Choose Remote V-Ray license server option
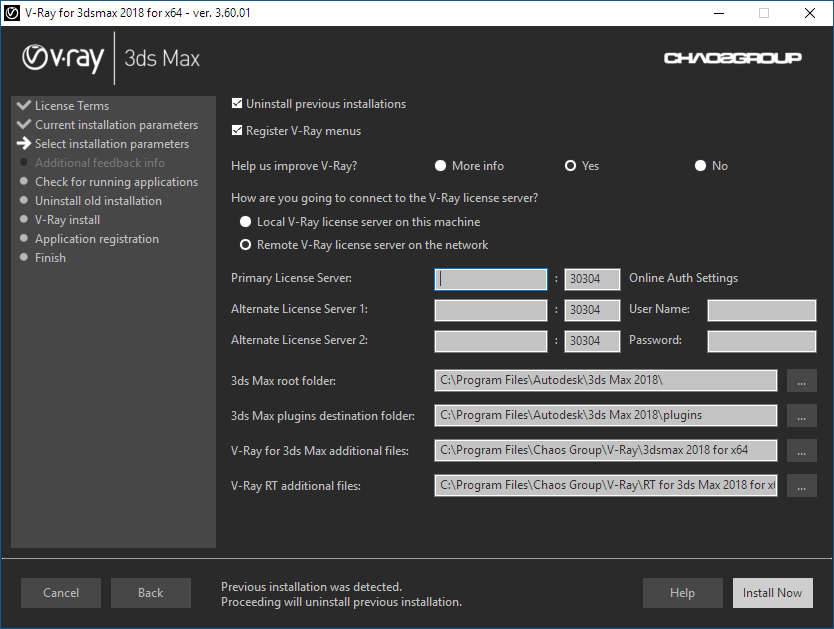The image size is (834, 629). [245, 245]
